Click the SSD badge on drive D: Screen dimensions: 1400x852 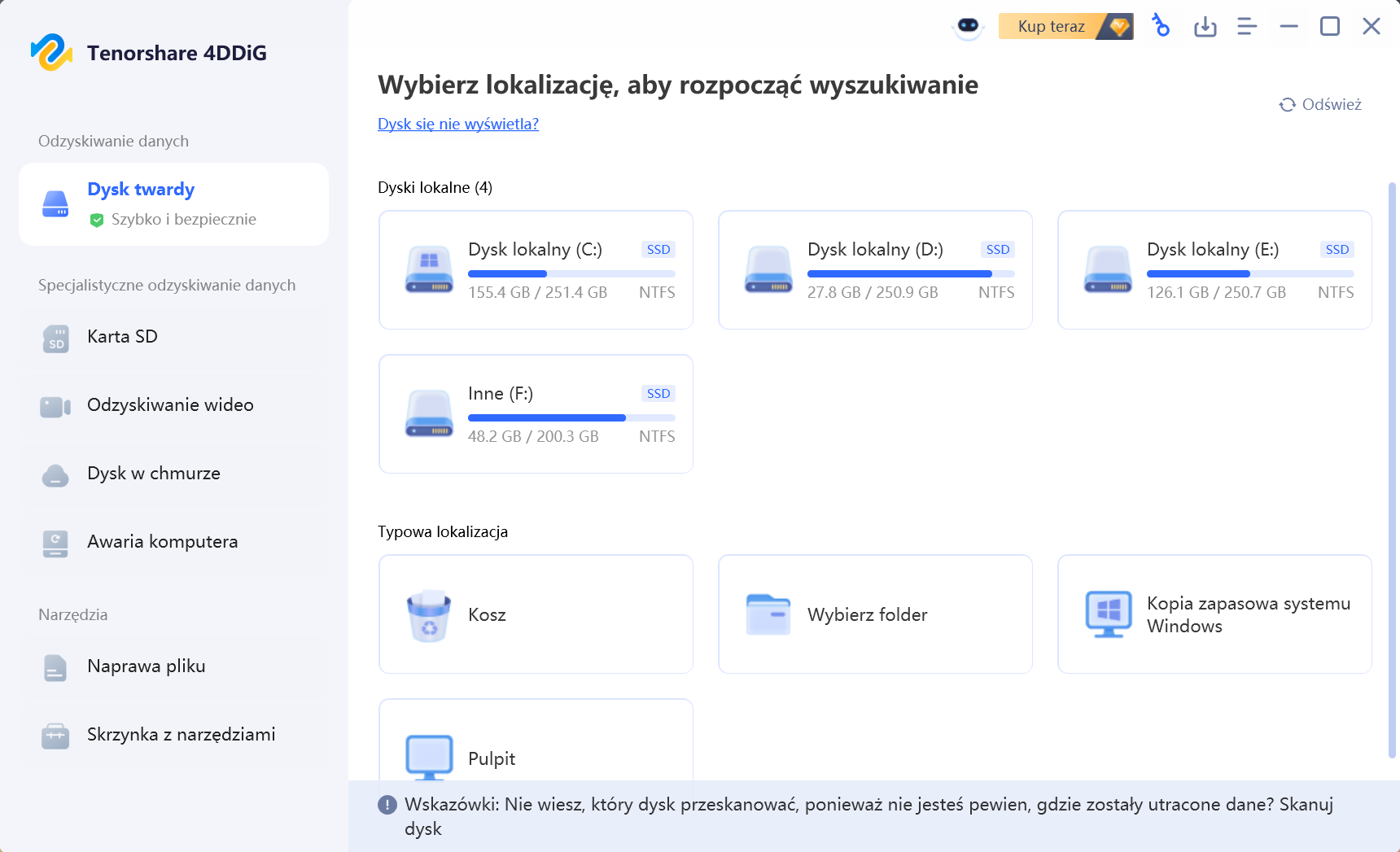coord(997,250)
